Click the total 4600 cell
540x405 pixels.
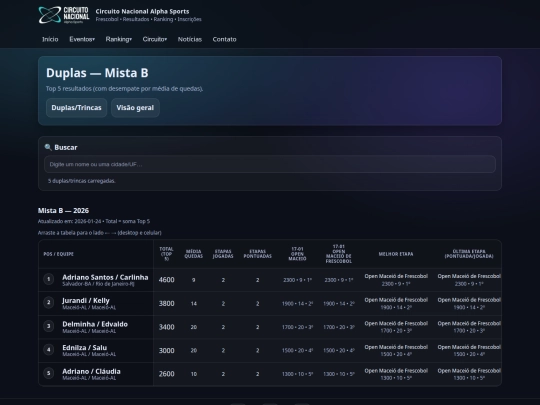click(x=166, y=280)
